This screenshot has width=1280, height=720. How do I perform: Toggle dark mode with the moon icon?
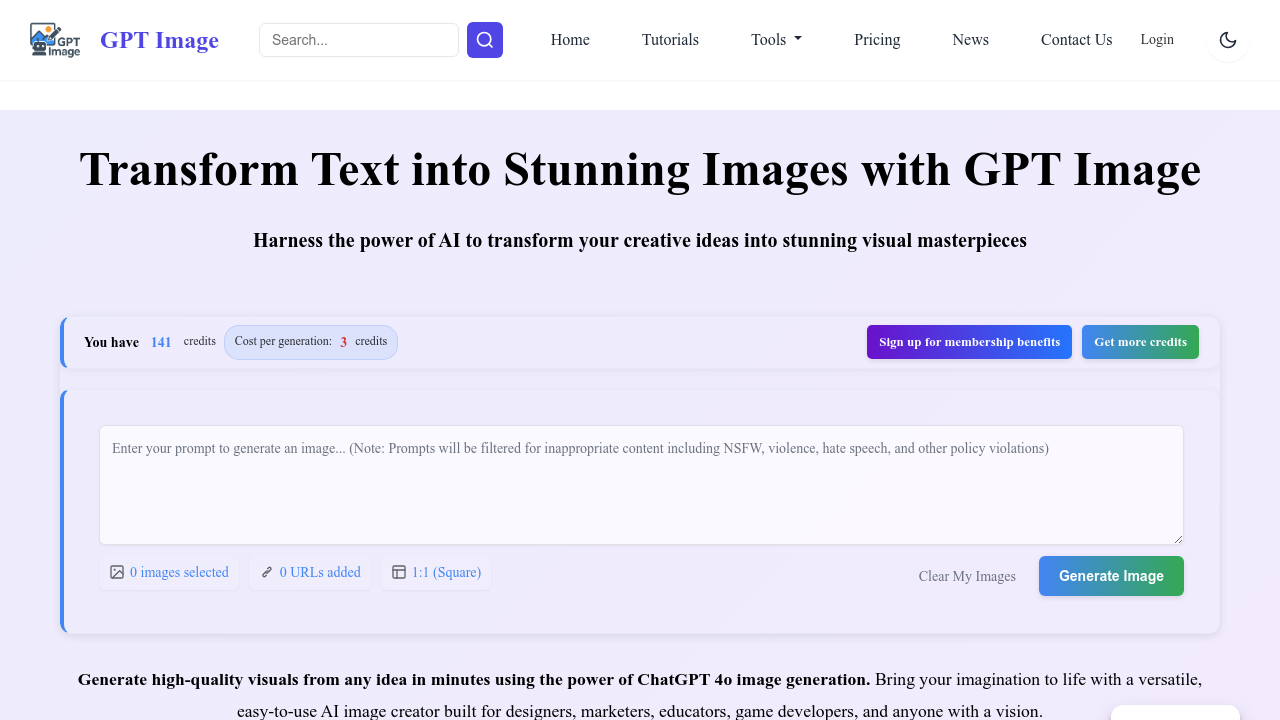(x=1227, y=40)
